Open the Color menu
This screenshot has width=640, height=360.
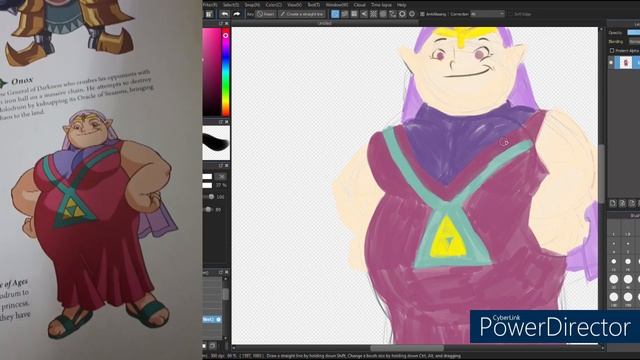273,5
